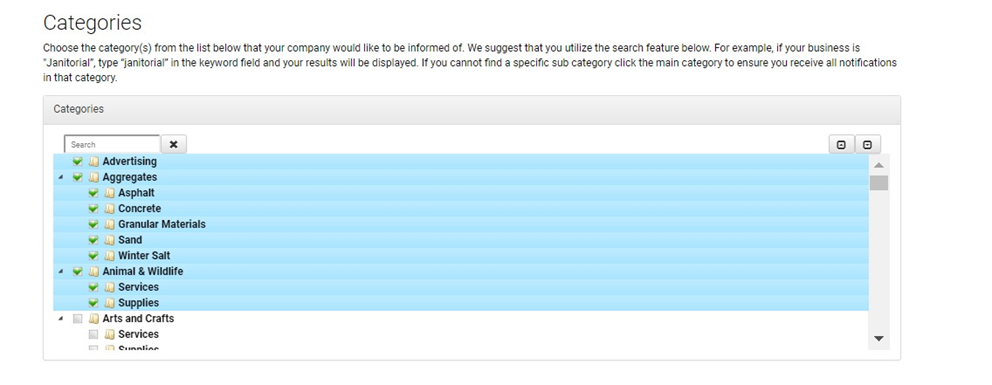
Task: Click the scrollbar down arrow
Action: tap(878, 339)
